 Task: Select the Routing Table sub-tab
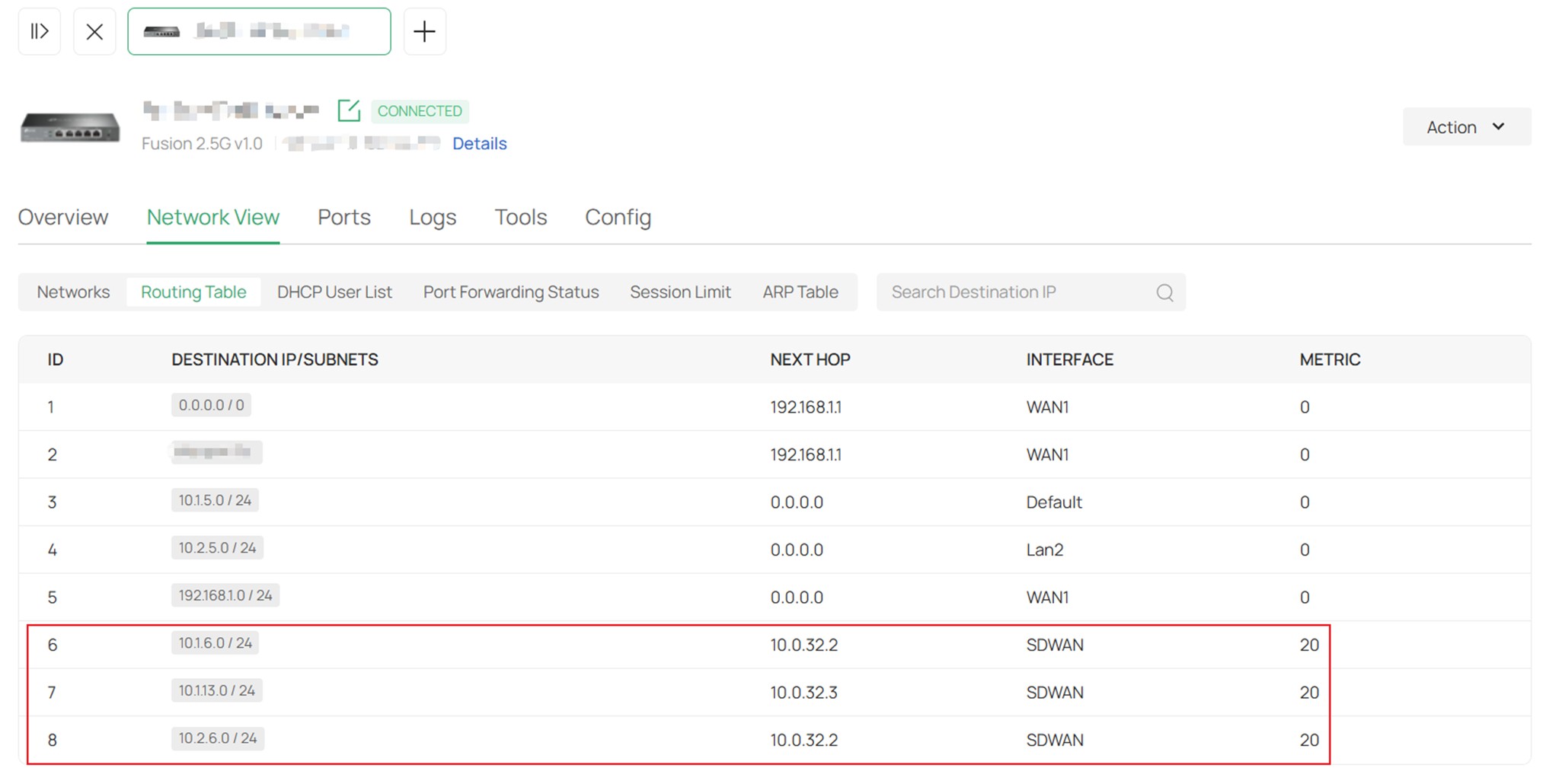pyautogui.click(x=193, y=292)
